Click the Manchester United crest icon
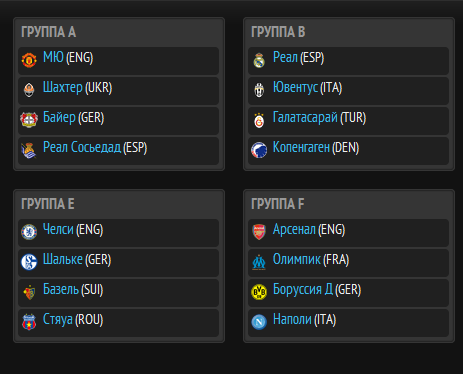This screenshot has width=463, height=374. coord(29,60)
